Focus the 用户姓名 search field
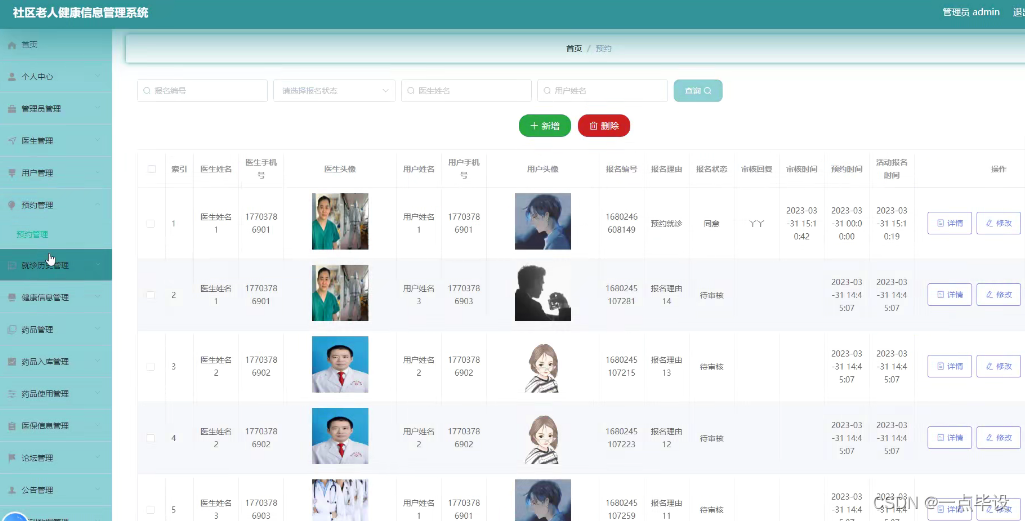The width and height of the screenshot is (1025, 521). tap(602, 91)
